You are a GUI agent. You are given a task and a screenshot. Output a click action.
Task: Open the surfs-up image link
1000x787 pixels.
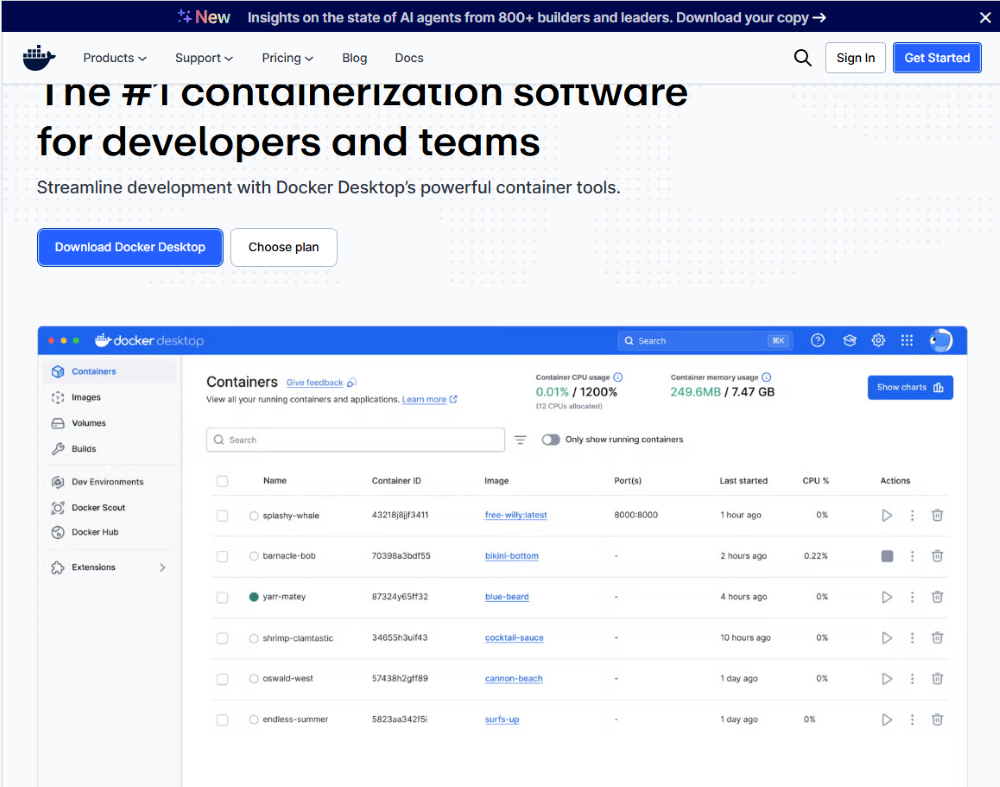click(502, 719)
